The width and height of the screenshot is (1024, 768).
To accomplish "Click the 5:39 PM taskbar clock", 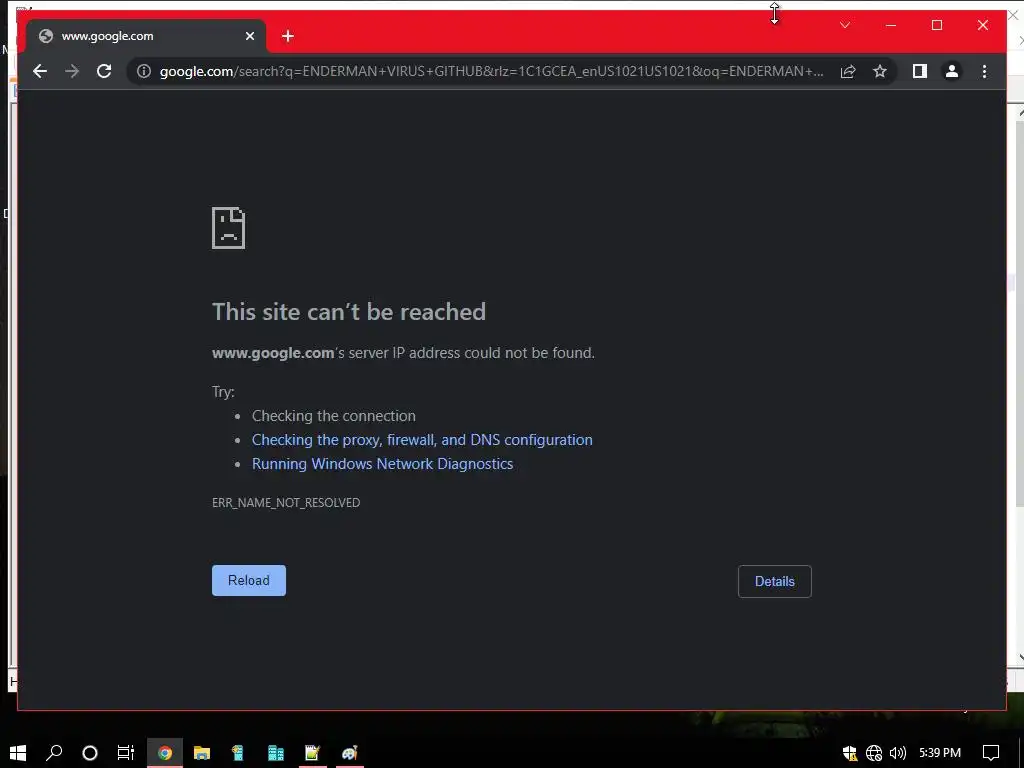I will (940, 753).
